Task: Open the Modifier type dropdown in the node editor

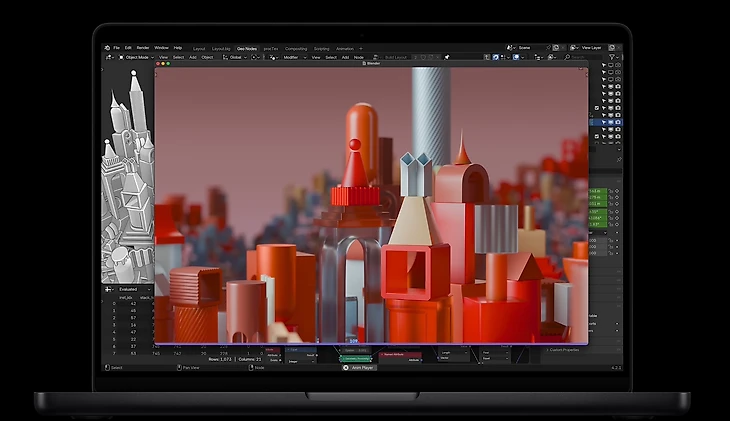Action: (x=291, y=57)
